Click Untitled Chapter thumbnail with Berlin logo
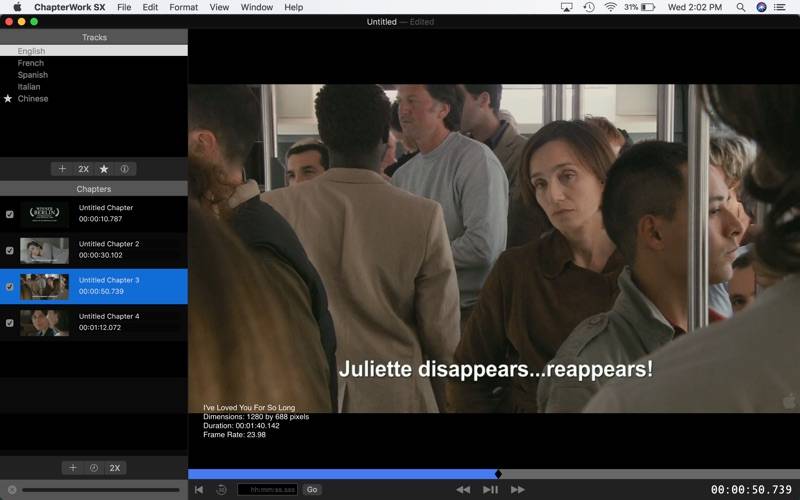The width and height of the screenshot is (800, 500). pyautogui.click(x=44, y=214)
